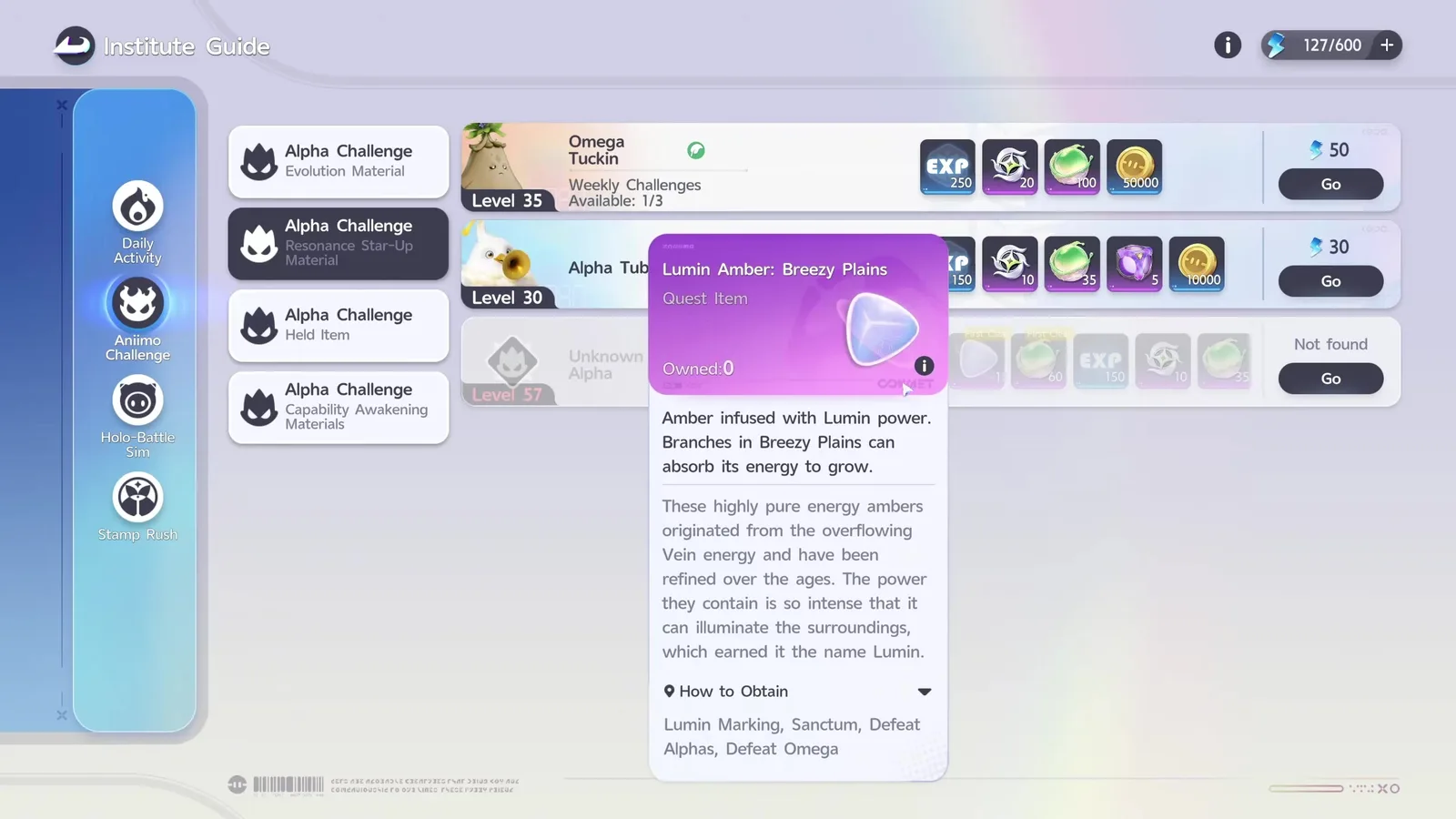Select the Aniimo Challenge icon
The image size is (1456, 819).
[x=137, y=303]
